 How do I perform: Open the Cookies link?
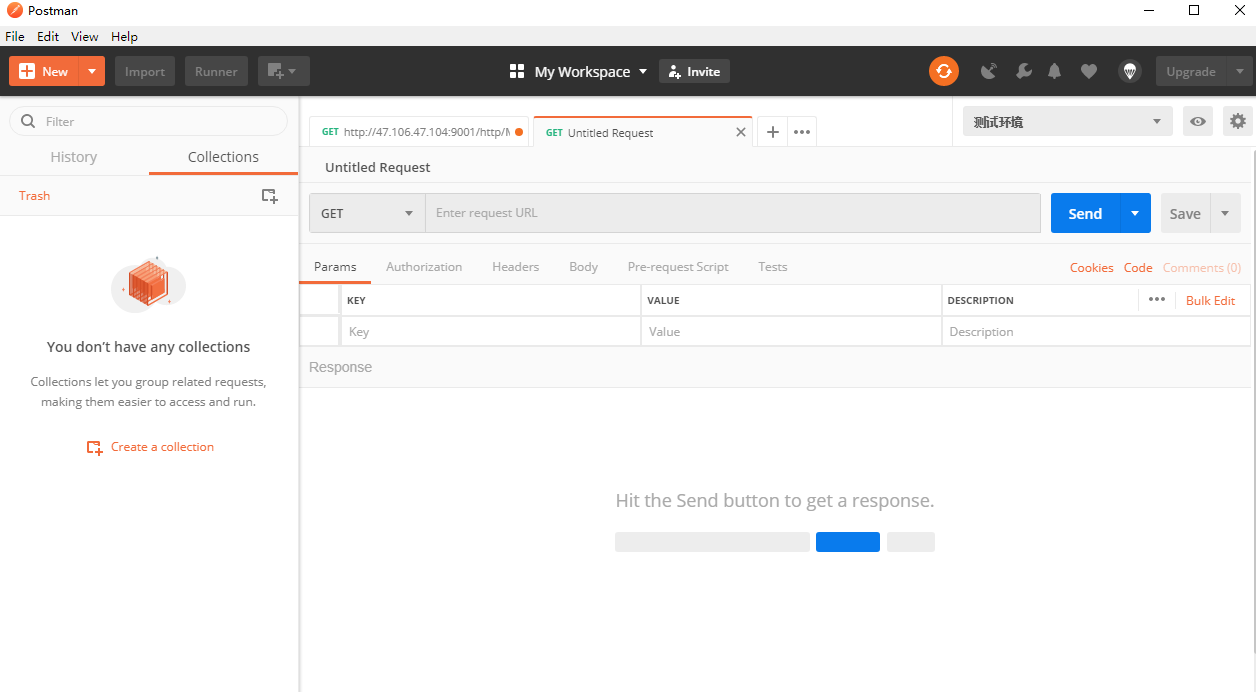(x=1091, y=268)
